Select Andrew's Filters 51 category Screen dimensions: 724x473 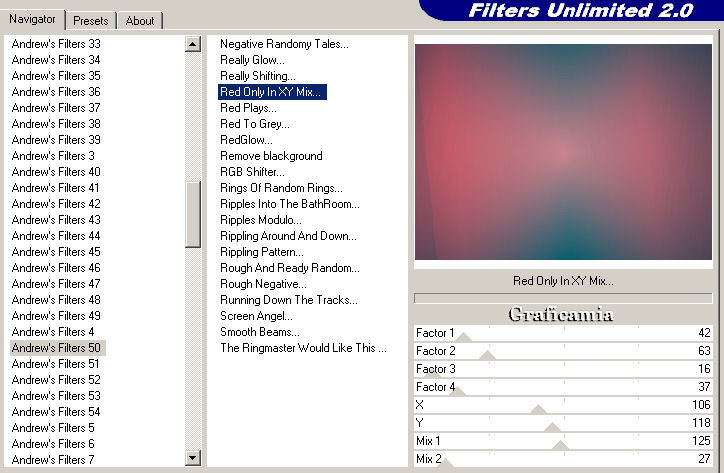(x=55, y=364)
